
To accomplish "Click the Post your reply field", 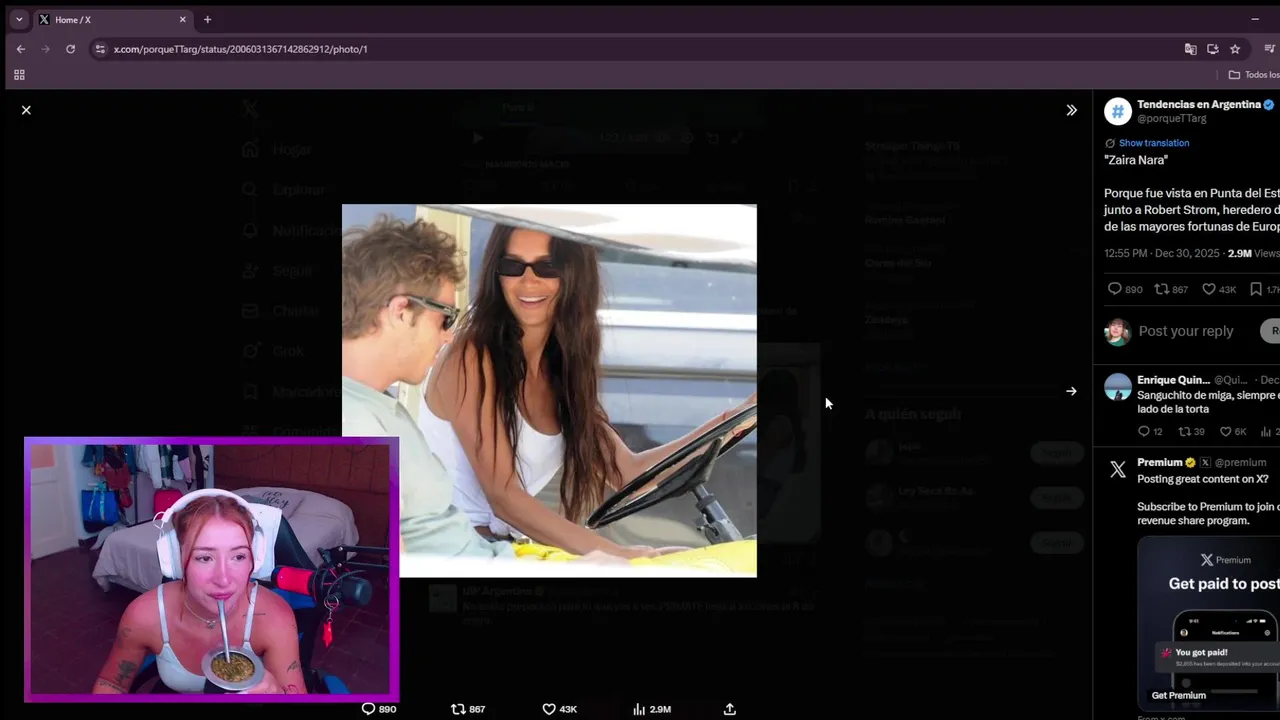I will click(x=1186, y=331).
